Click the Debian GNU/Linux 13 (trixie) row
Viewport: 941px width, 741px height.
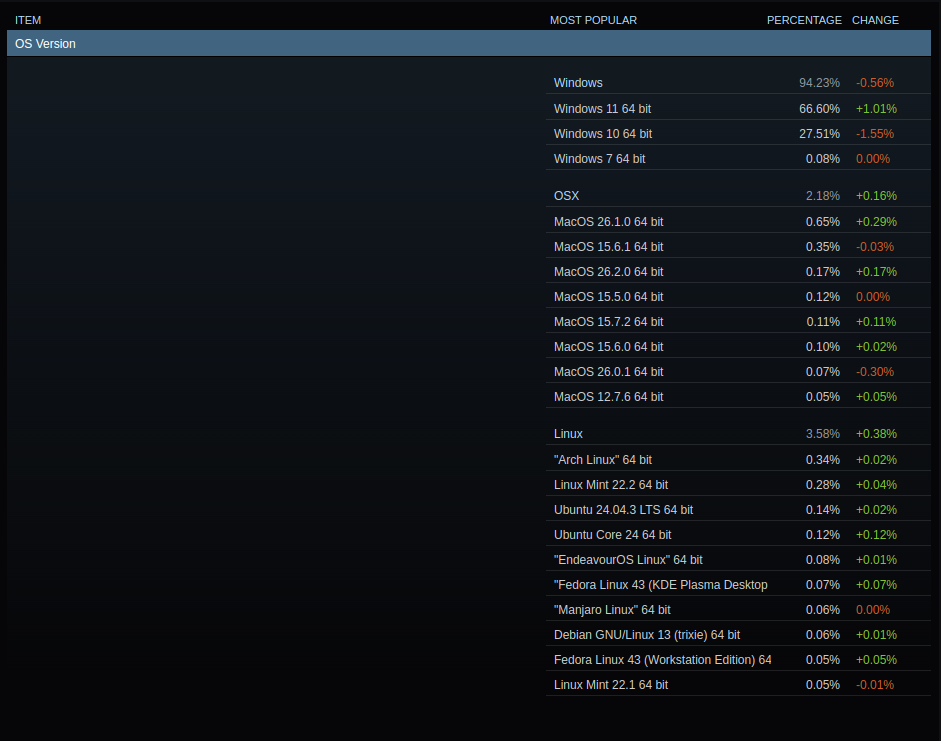tap(646, 634)
